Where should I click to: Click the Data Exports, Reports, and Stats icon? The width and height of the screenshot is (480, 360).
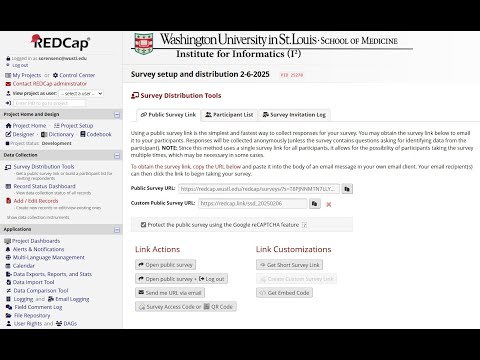8,274
